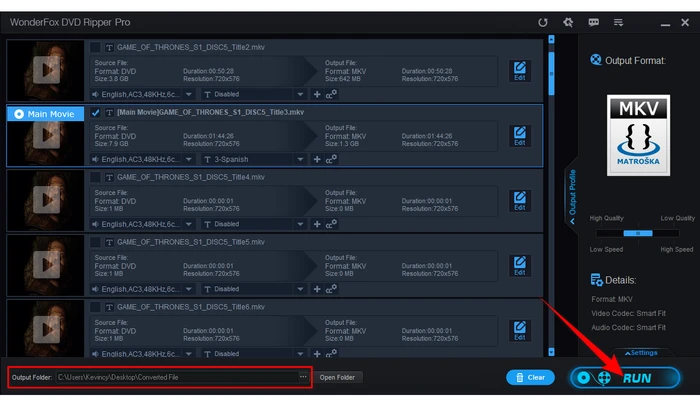Image resolution: width=700 pixels, height=407 pixels.
Task: Open the feedback chat bubble icon
Action: click(x=593, y=22)
